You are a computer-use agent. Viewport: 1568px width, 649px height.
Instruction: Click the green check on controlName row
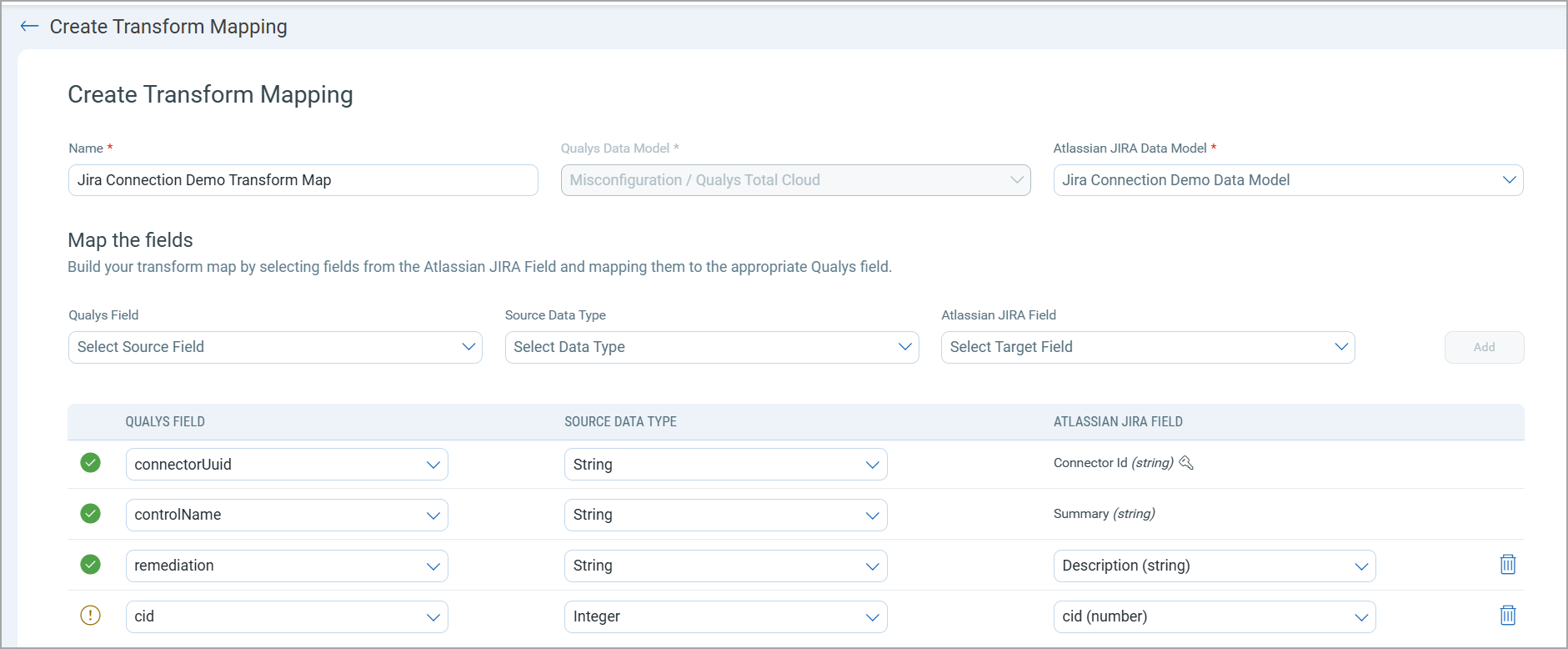click(90, 514)
